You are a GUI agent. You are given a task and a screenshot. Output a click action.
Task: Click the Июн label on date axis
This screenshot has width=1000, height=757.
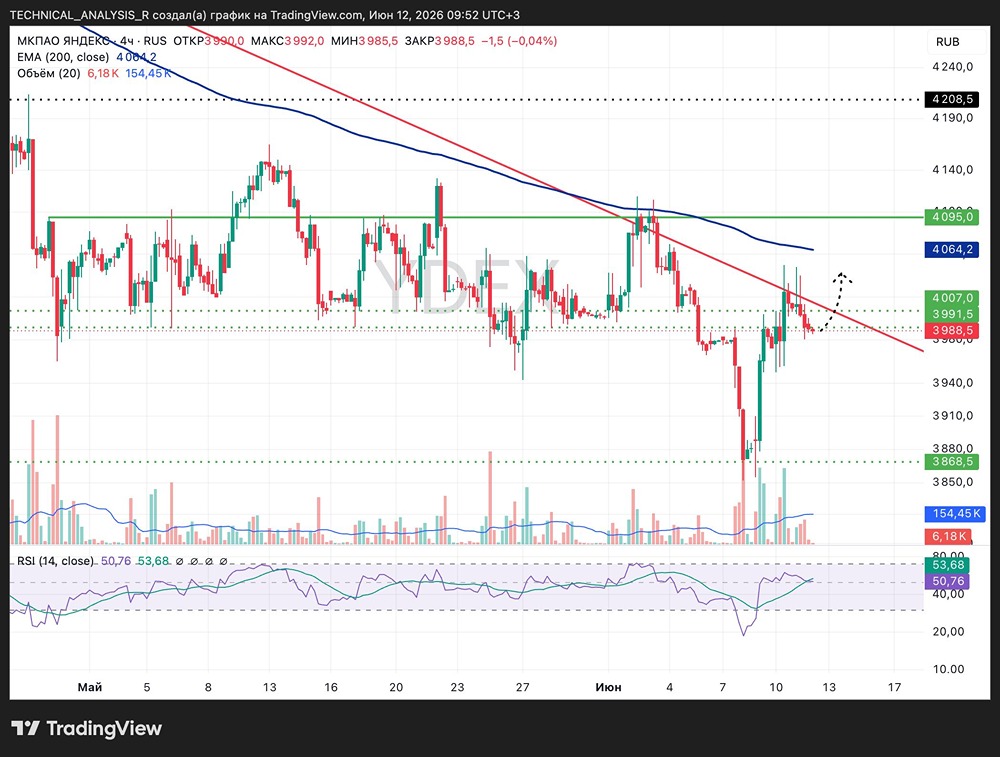(x=608, y=687)
